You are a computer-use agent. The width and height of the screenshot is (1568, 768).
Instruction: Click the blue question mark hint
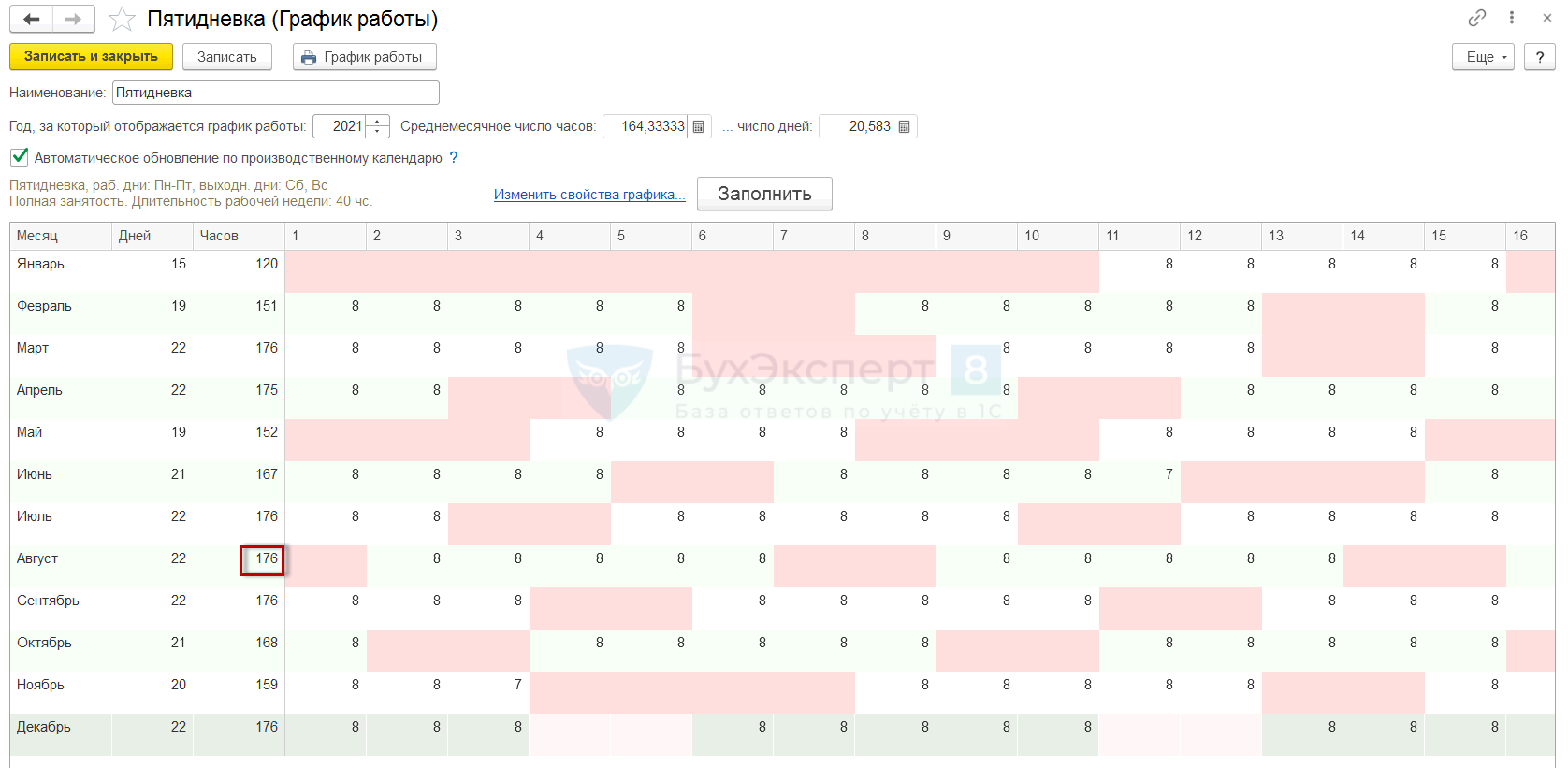tap(454, 157)
